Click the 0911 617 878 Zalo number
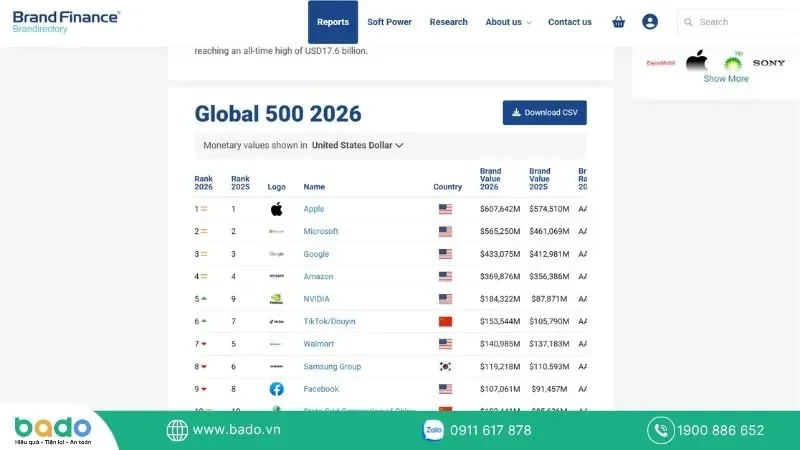800x450 pixels. coord(491,431)
